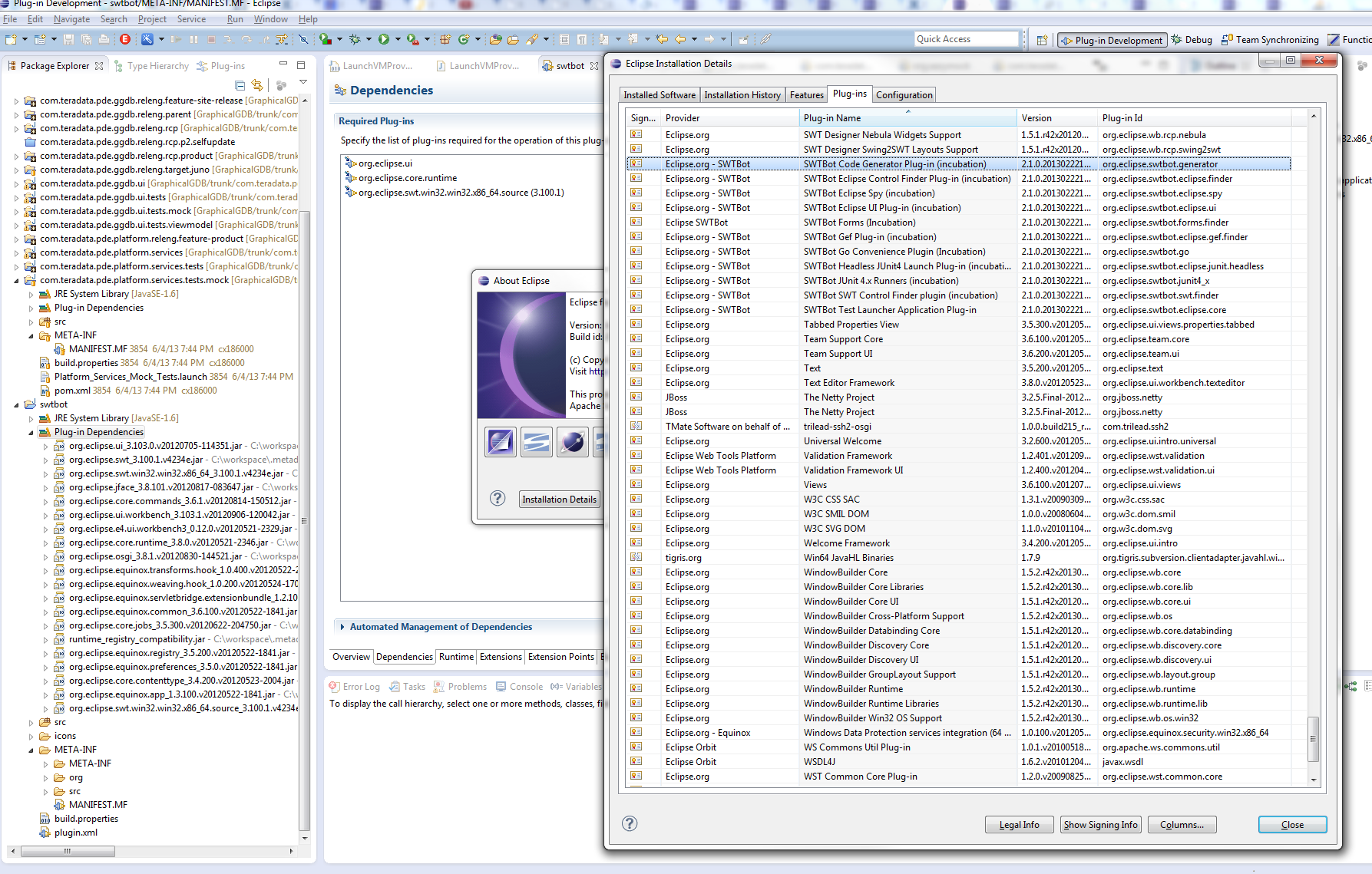Sort table by Plug-in Name column header
This screenshot has height=874, width=1372.
click(908, 117)
